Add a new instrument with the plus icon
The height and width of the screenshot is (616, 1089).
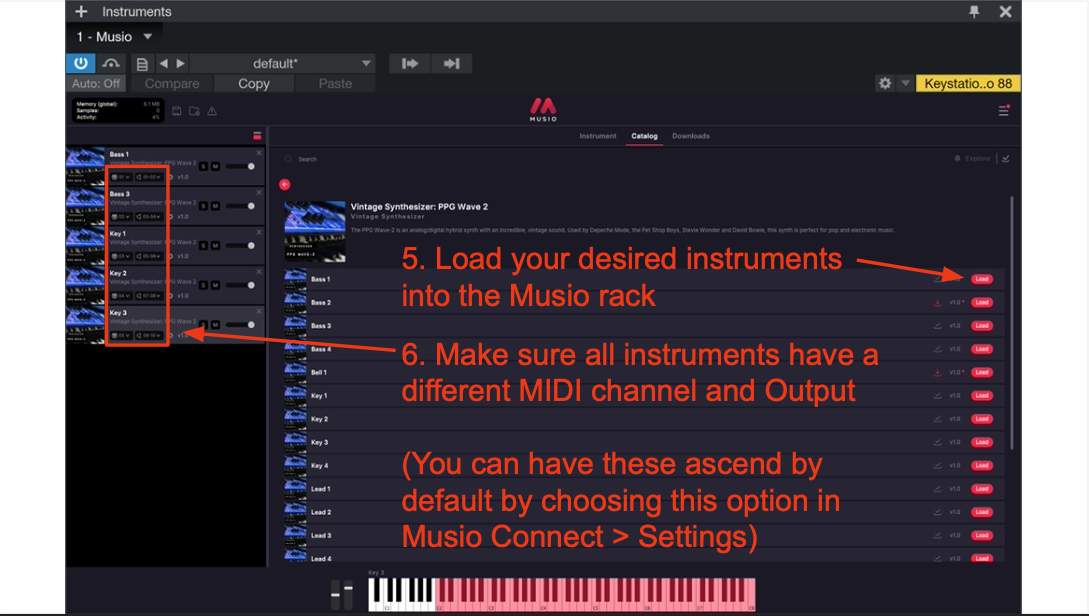click(x=81, y=12)
